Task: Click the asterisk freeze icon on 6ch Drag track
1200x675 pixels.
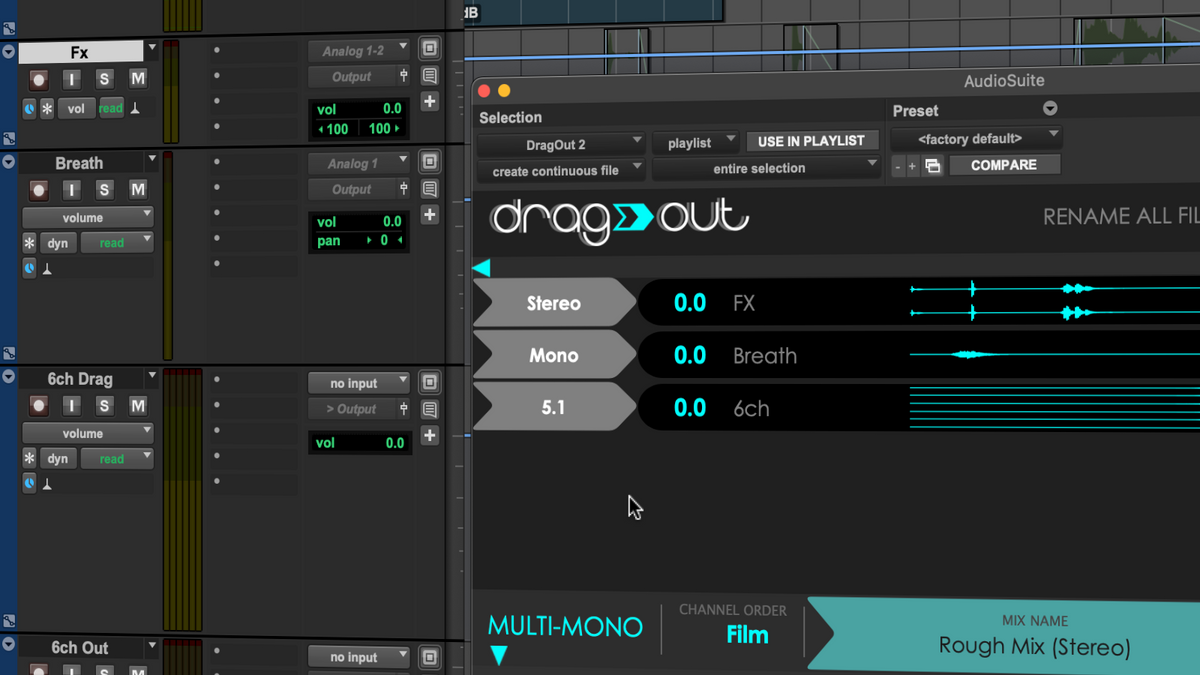Action: click(x=29, y=459)
